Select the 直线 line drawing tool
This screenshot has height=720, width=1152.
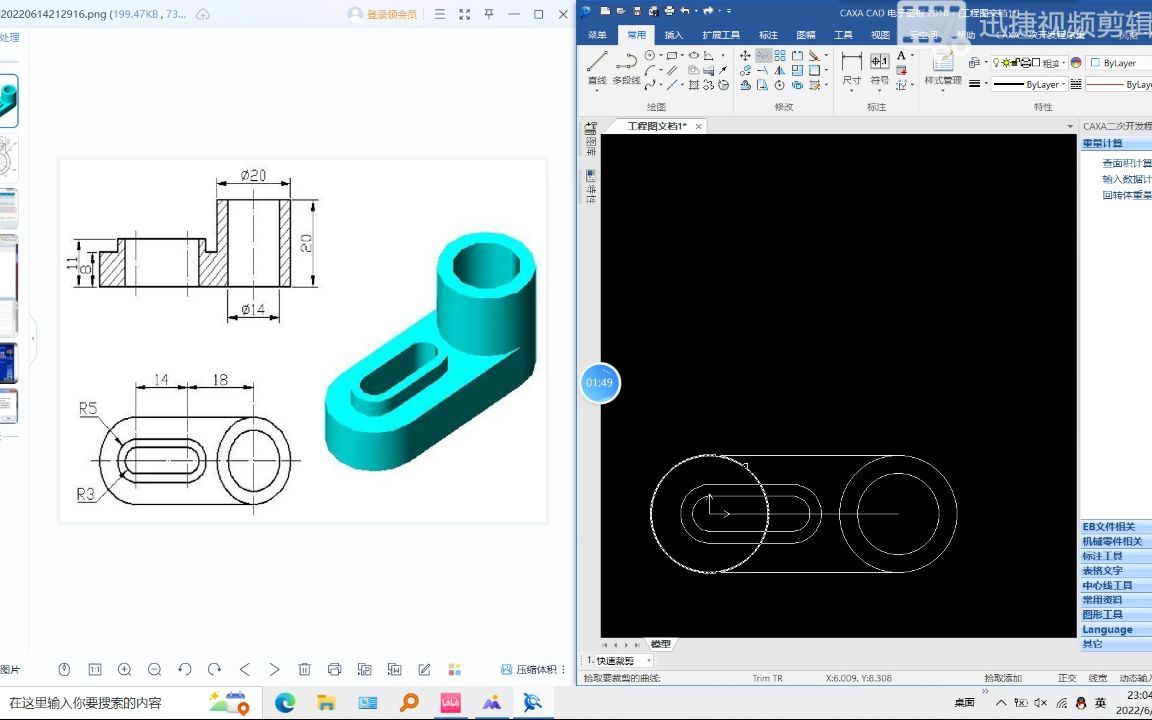[597, 68]
